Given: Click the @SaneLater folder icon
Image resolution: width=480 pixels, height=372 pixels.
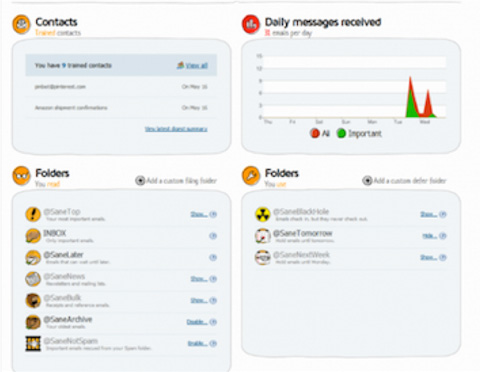Looking at the screenshot, I should coord(33,257).
